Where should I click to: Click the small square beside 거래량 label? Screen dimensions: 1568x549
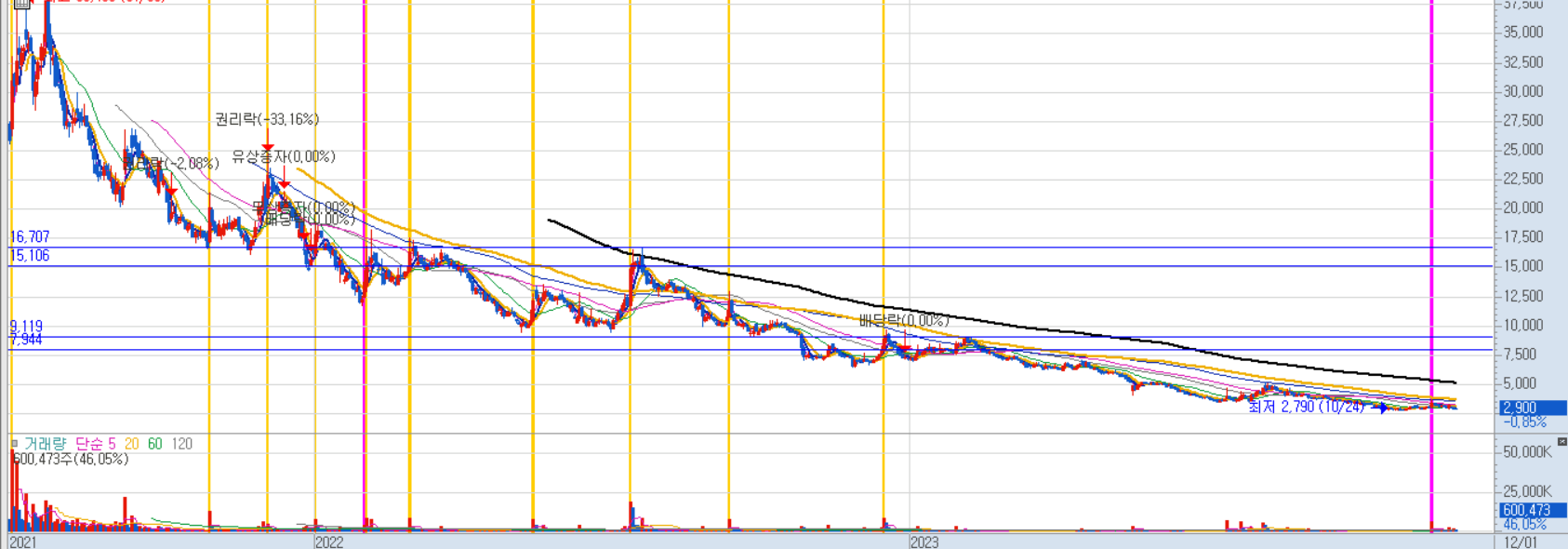[x=14, y=444]
